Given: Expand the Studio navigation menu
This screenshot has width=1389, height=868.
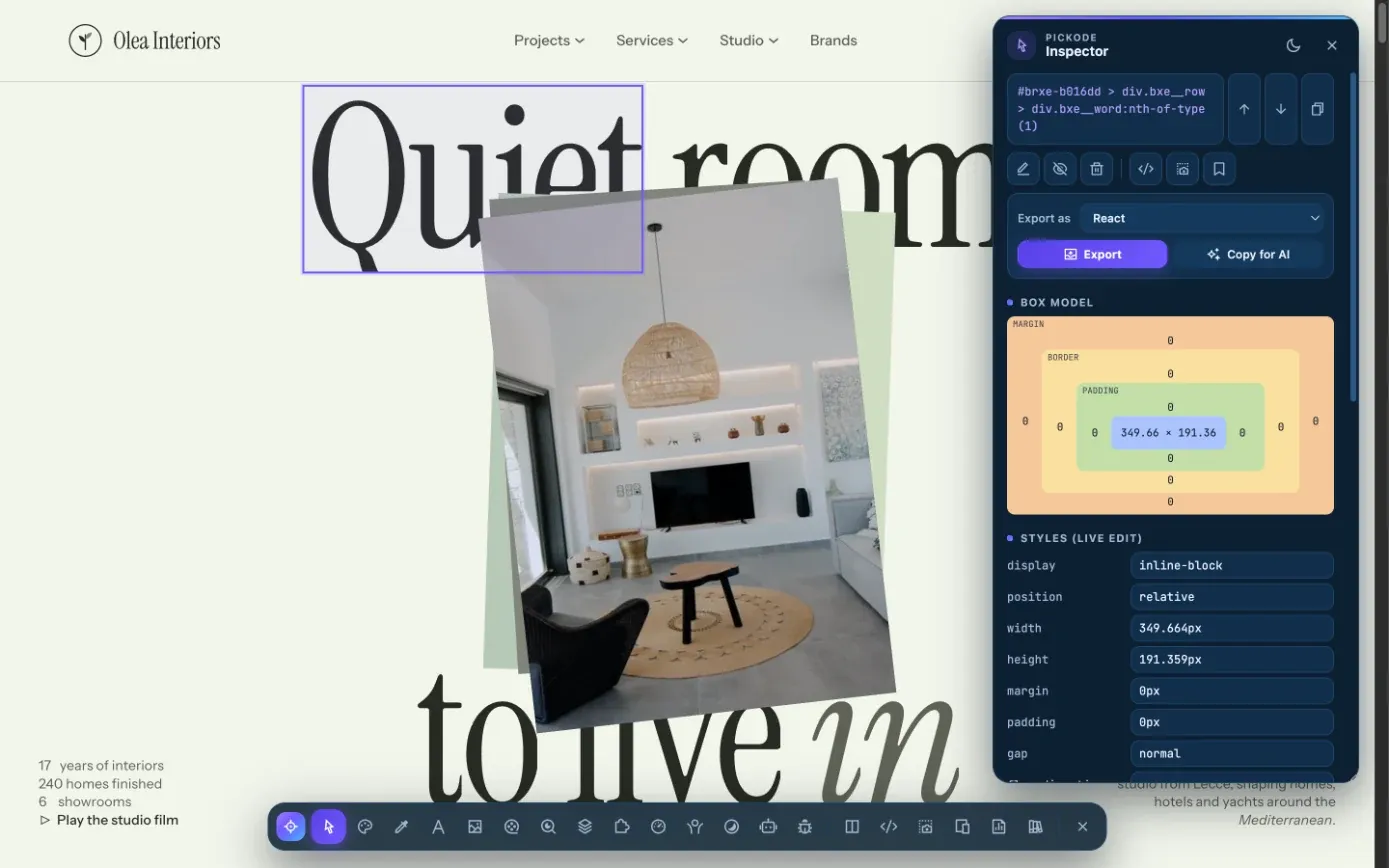Looking at the screenshot, I should [x=749, y=40].
